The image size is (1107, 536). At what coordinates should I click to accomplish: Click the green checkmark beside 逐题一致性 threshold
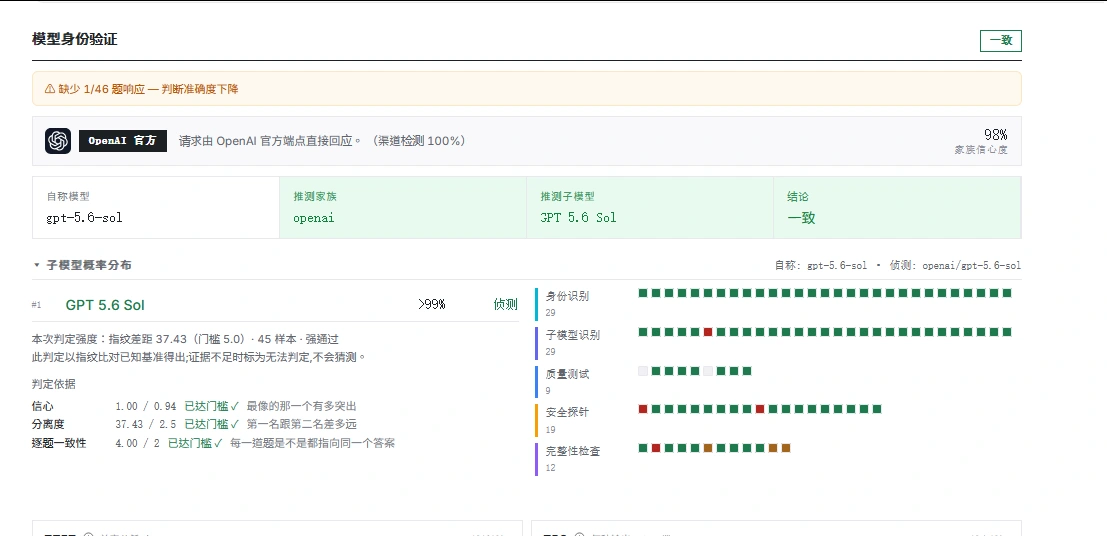point(217,443)
